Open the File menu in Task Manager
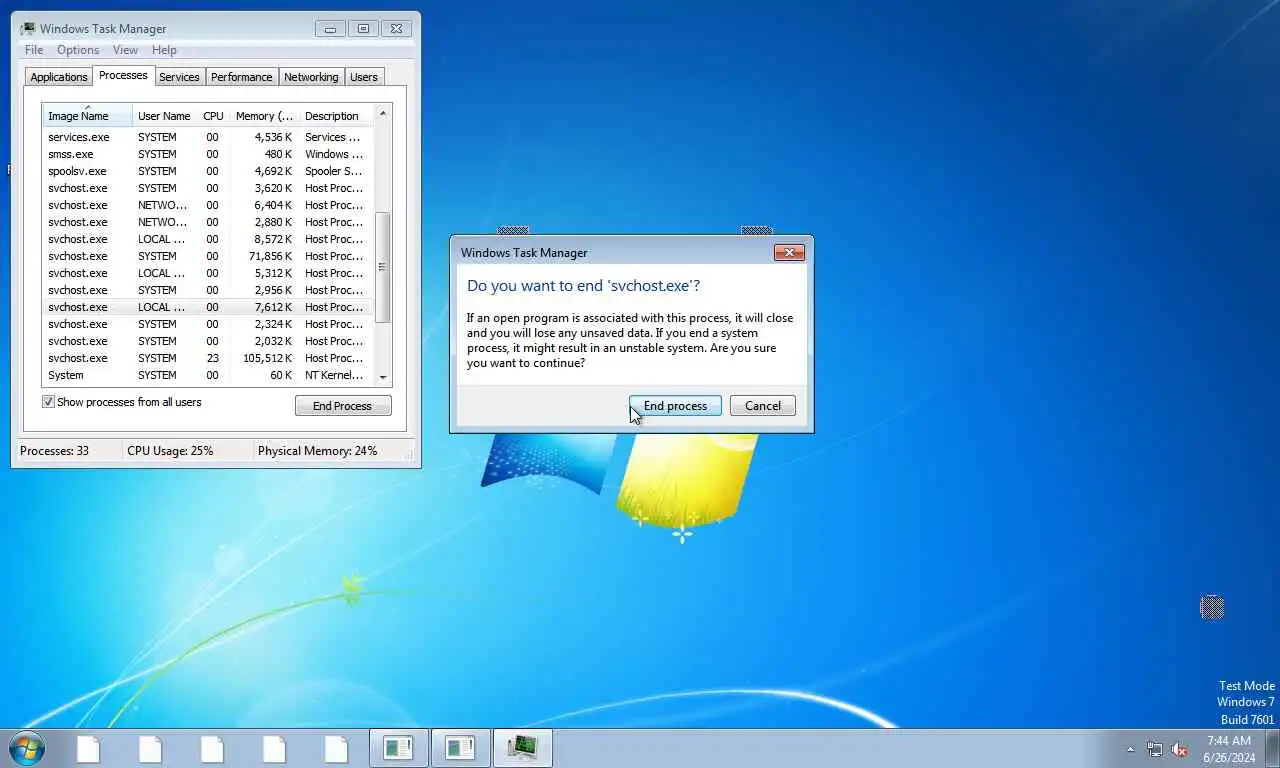 (34, 50)
